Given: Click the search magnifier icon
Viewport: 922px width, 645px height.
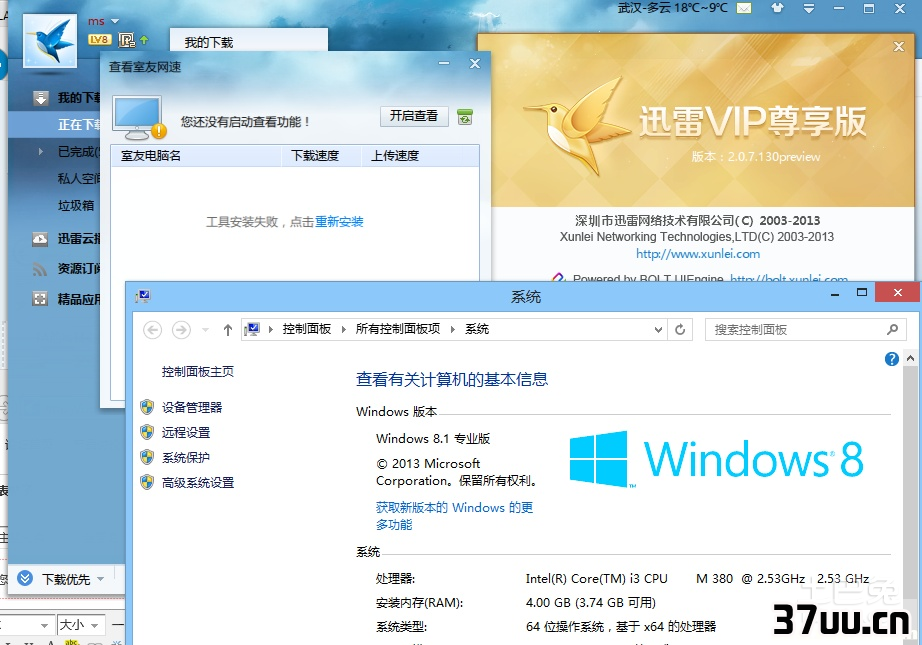Looking at the screenshot, I should 893,330.
